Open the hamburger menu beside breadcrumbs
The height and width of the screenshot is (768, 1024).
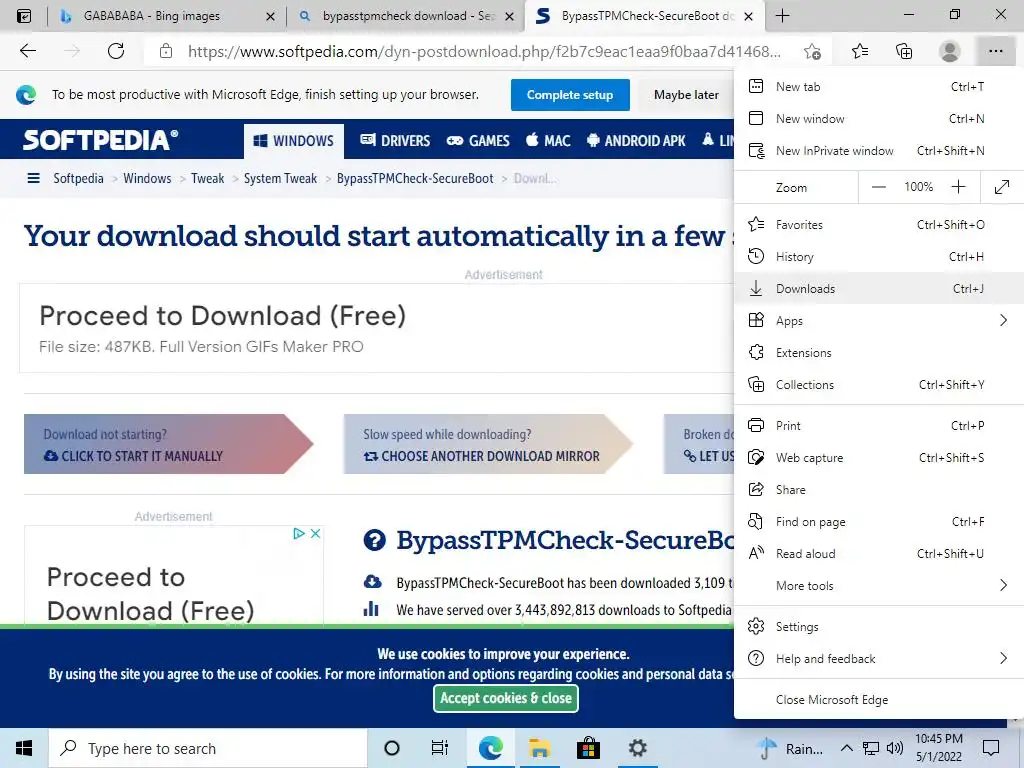click(33, 178)
